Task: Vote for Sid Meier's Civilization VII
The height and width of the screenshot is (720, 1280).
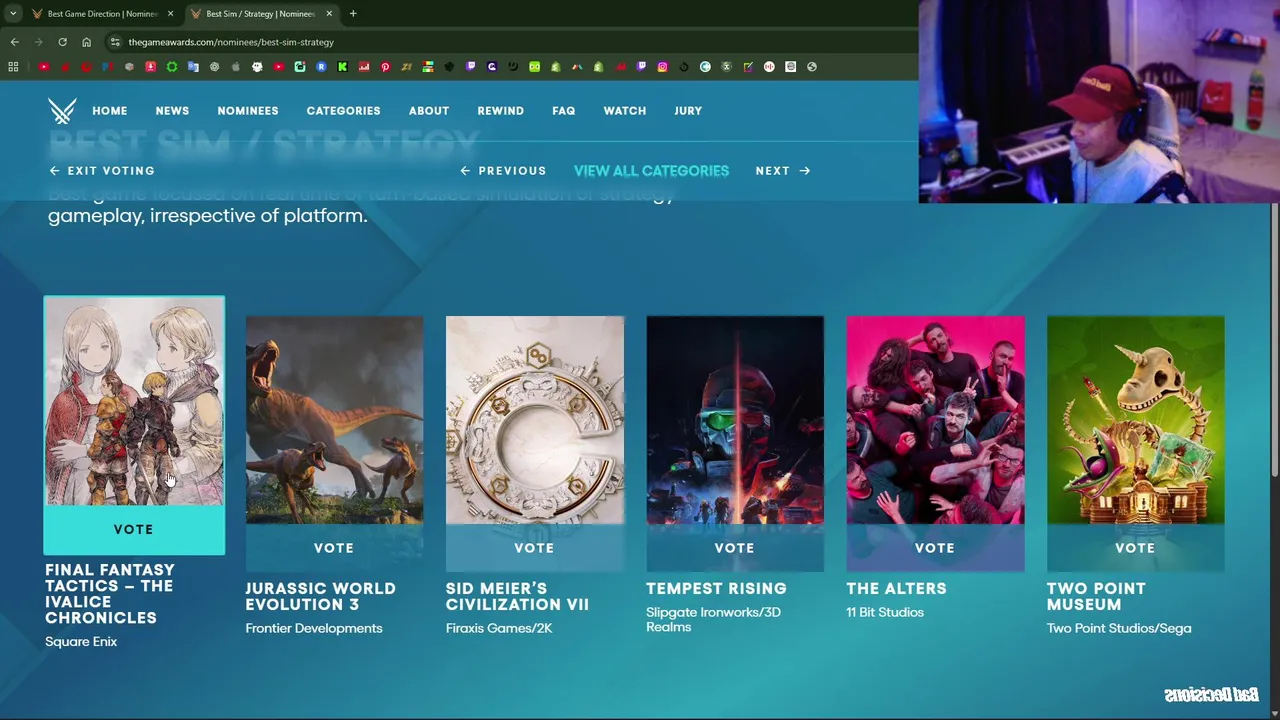Action: pyautogui.click(x=534, y=548)
